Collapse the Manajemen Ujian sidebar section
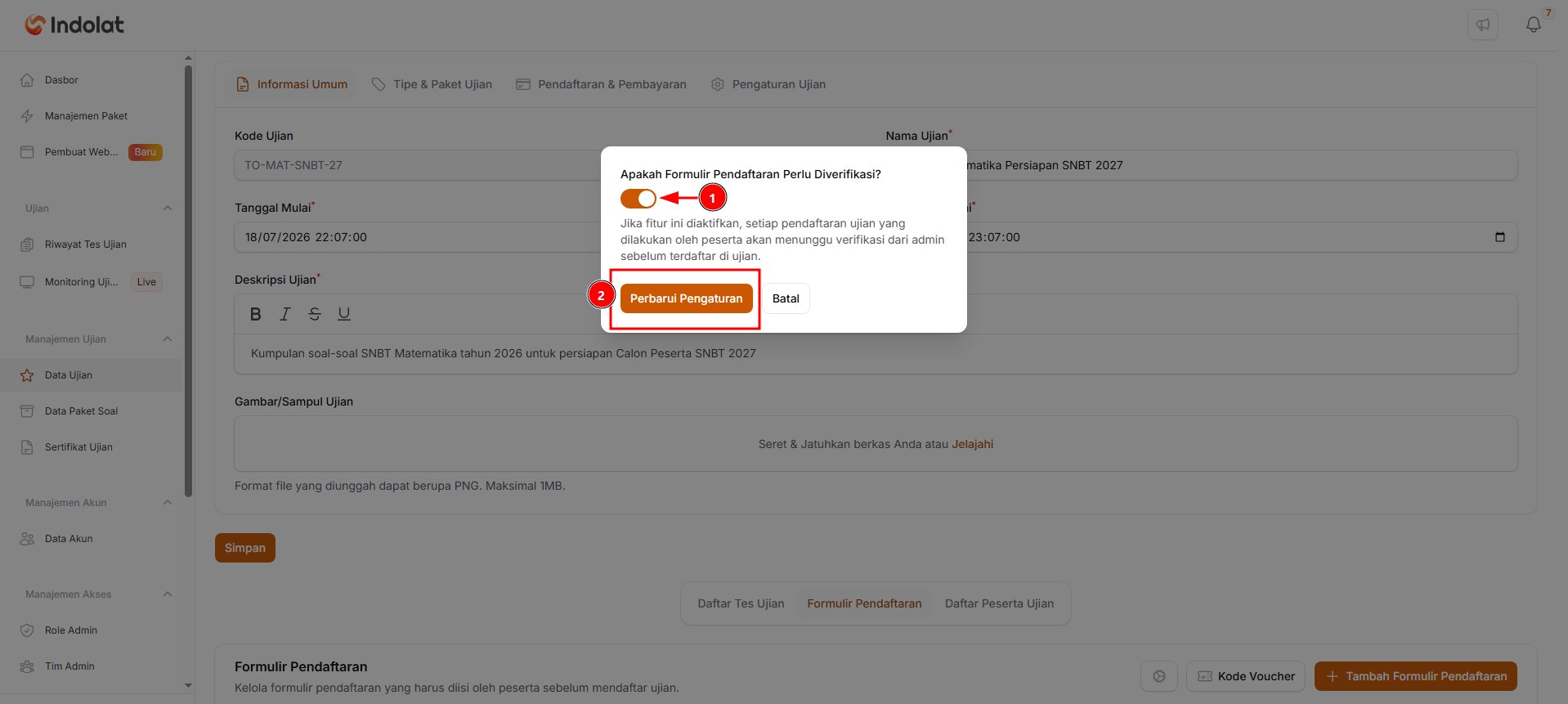Viewport: 1568px width, 704px height. coord(168,339)
